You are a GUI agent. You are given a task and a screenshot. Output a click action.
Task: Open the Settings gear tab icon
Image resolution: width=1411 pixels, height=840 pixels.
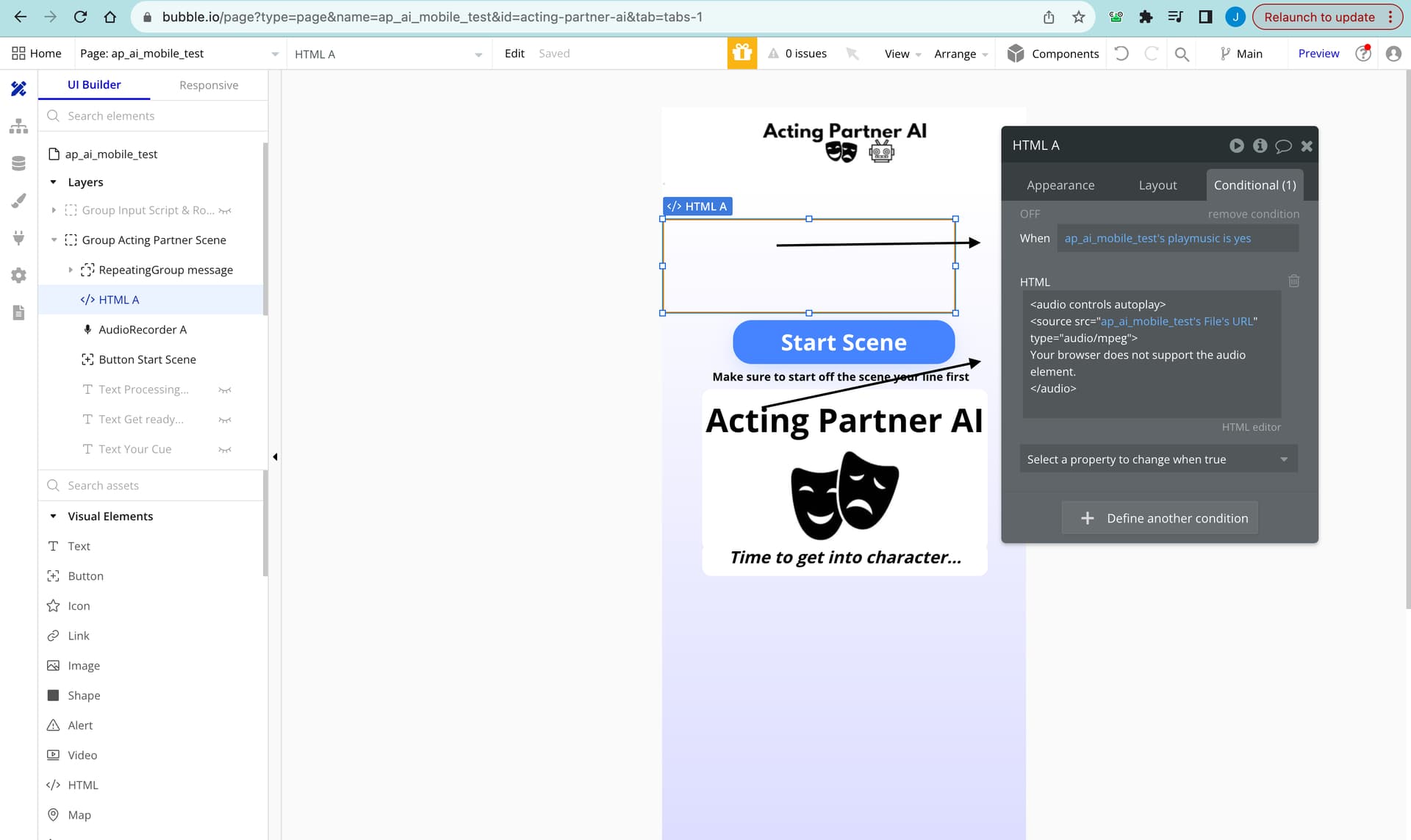pos(18,275)
